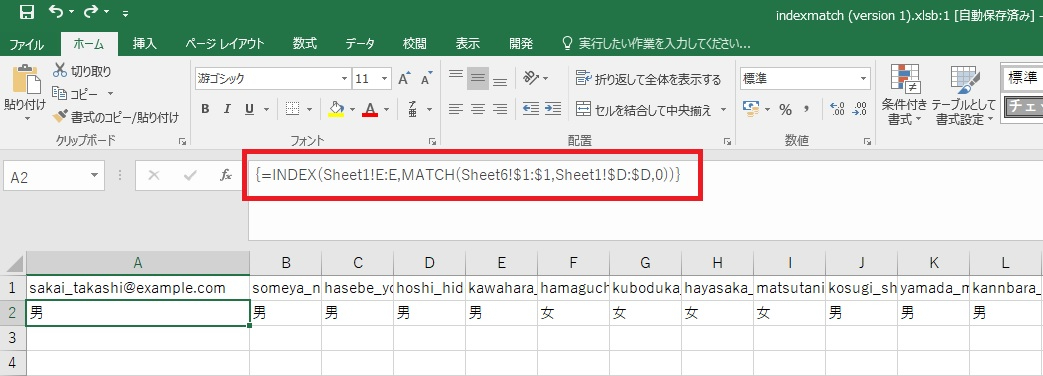Viewport: 1043px width, 376px height.
Task: Increase font size with large A
Action: point(404,79)
